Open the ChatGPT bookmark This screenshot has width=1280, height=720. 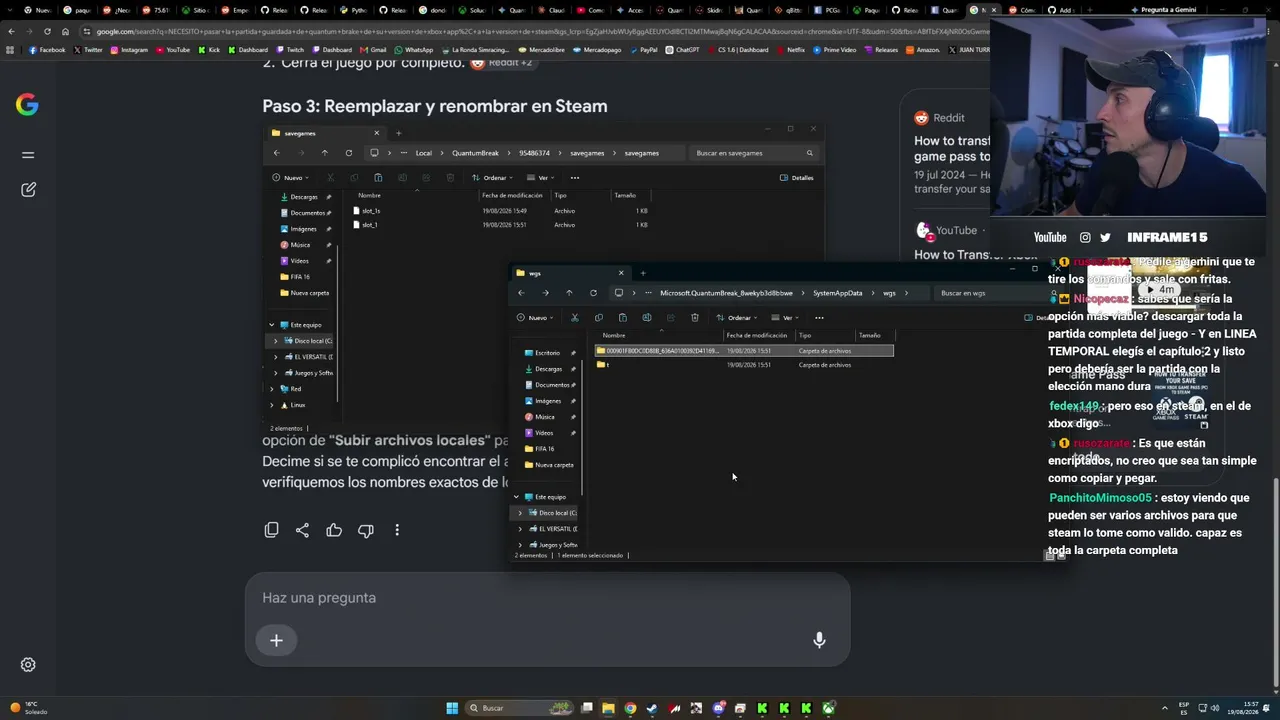click(682, 50)
